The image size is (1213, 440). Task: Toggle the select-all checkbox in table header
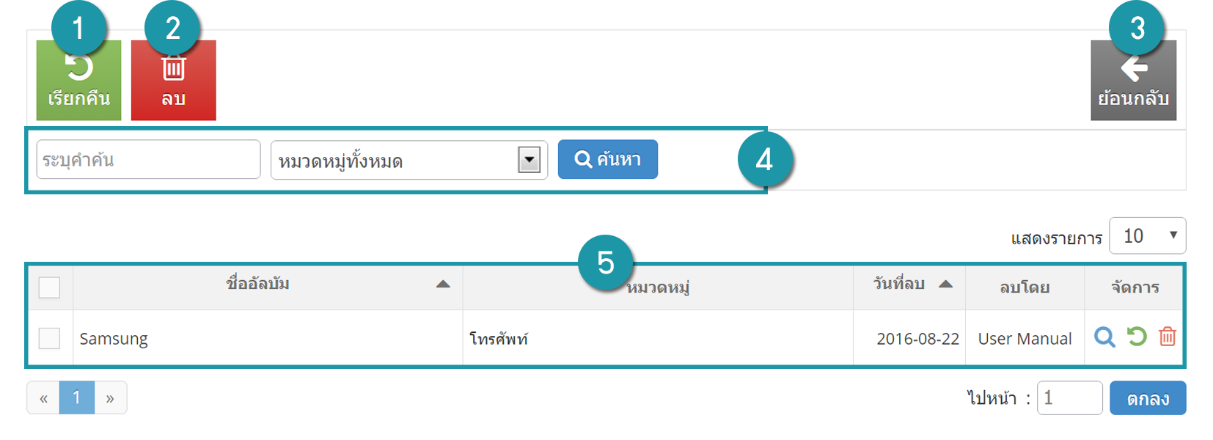point(49,288)
